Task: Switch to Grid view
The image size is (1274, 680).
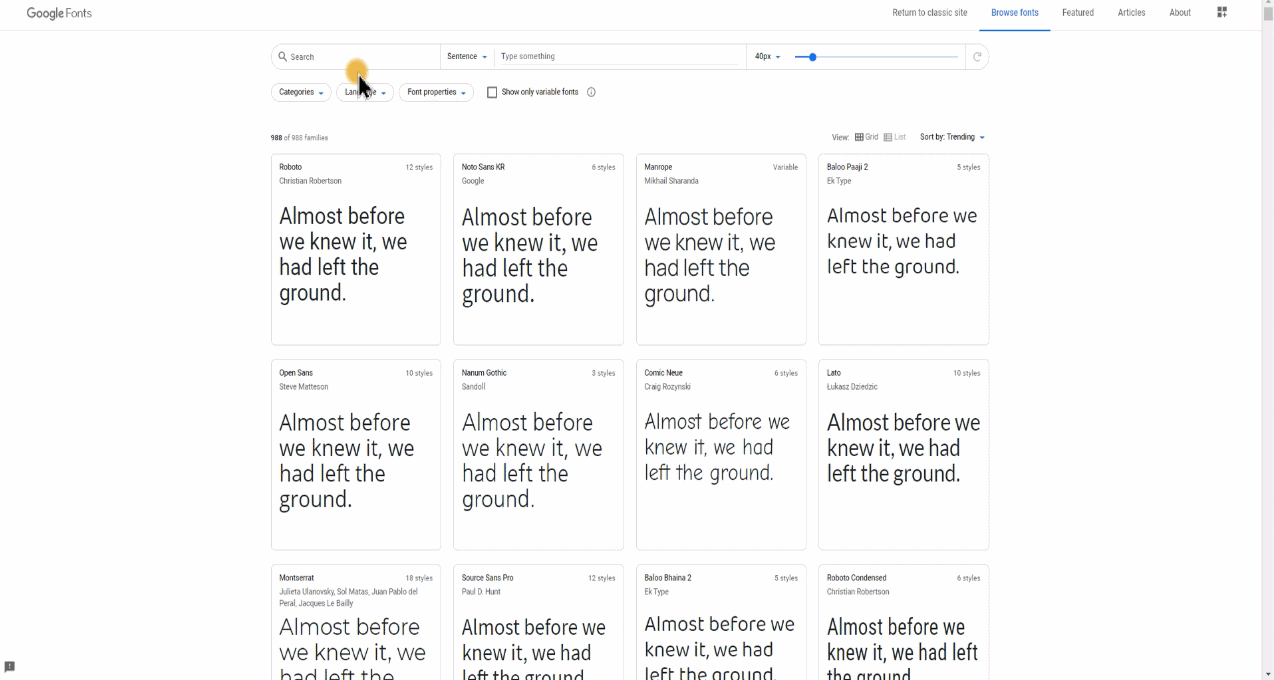Action: [866, 137]
